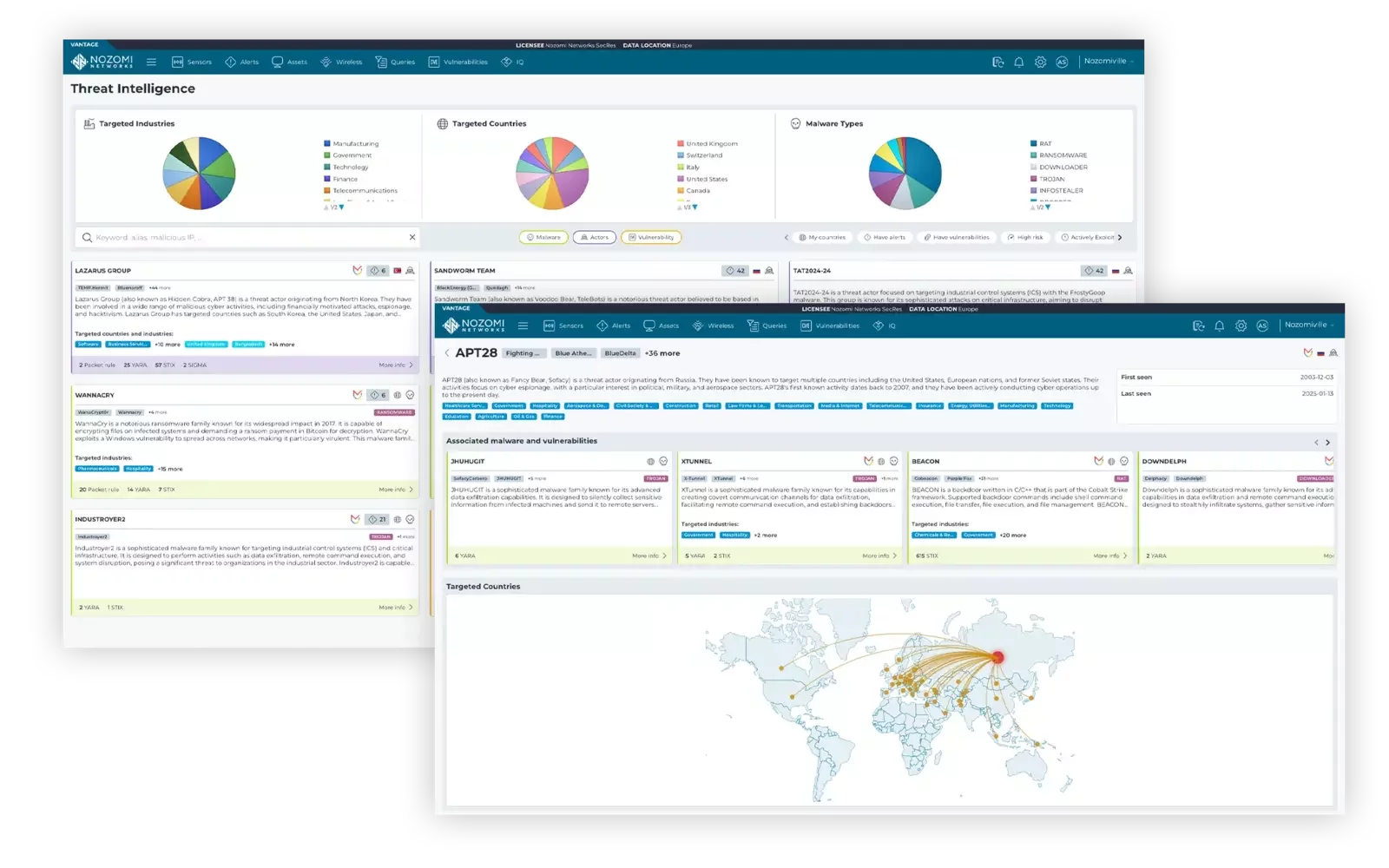Expand the '+36 more' aliases for APT28
Screen dimensions: 1389x868
662,353
